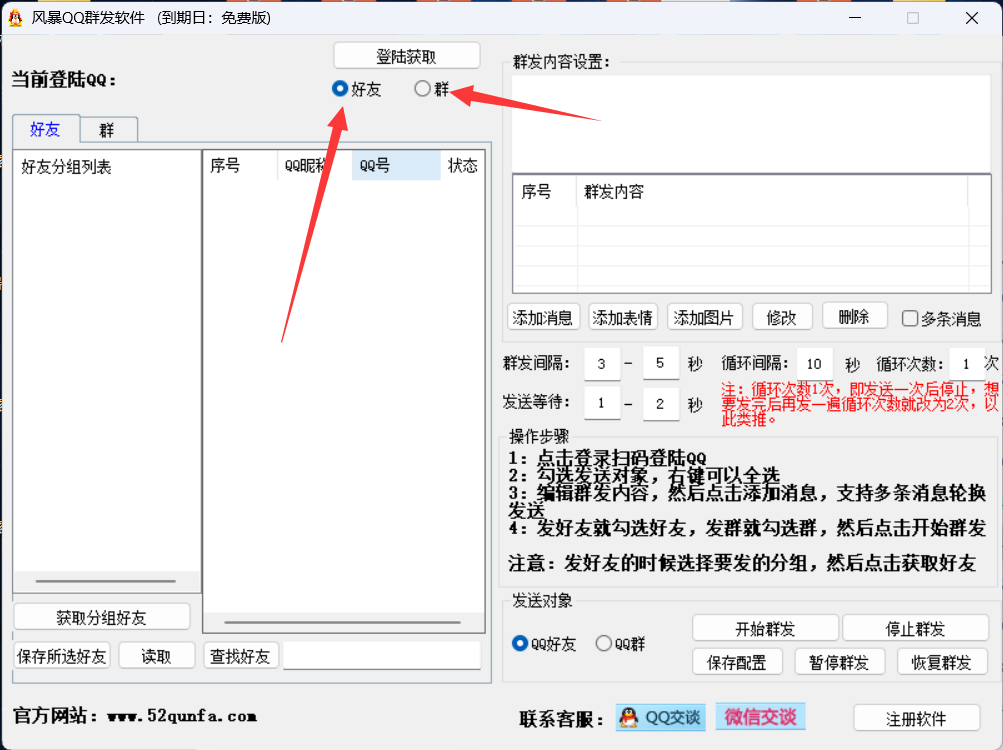
Task: Click the 保存配置 button
Action: point(737,662)
